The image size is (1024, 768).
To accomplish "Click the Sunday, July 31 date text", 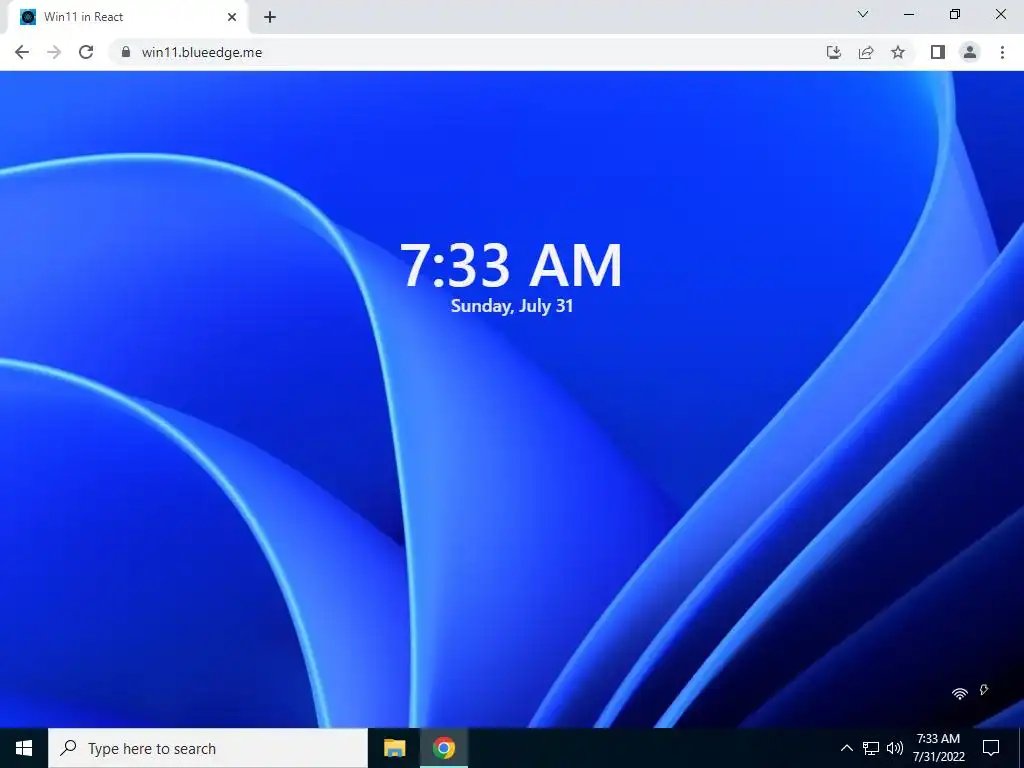I will click(512, 306).
